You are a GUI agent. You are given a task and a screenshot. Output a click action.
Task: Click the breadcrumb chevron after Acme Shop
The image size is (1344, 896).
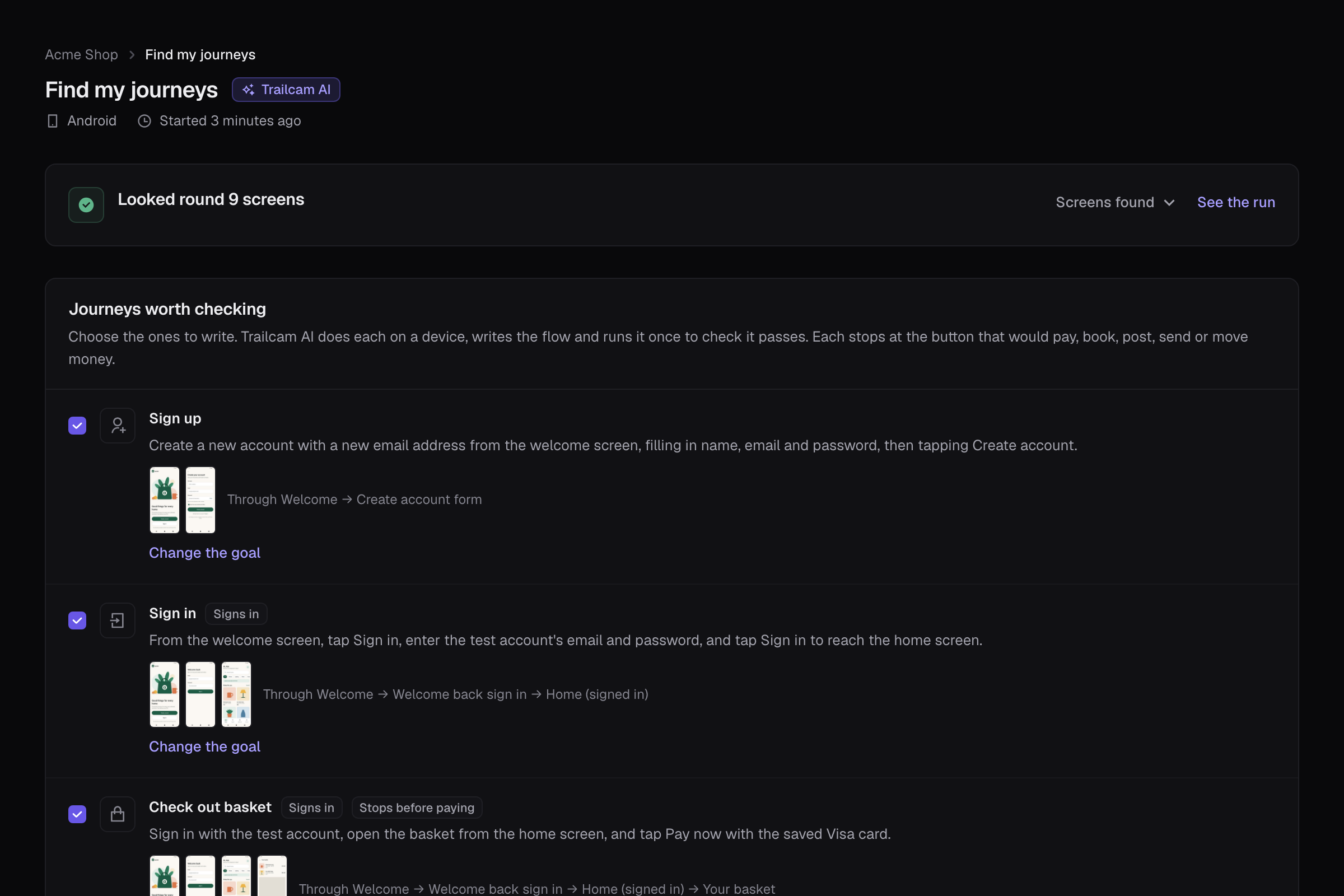tap(132, 55)
